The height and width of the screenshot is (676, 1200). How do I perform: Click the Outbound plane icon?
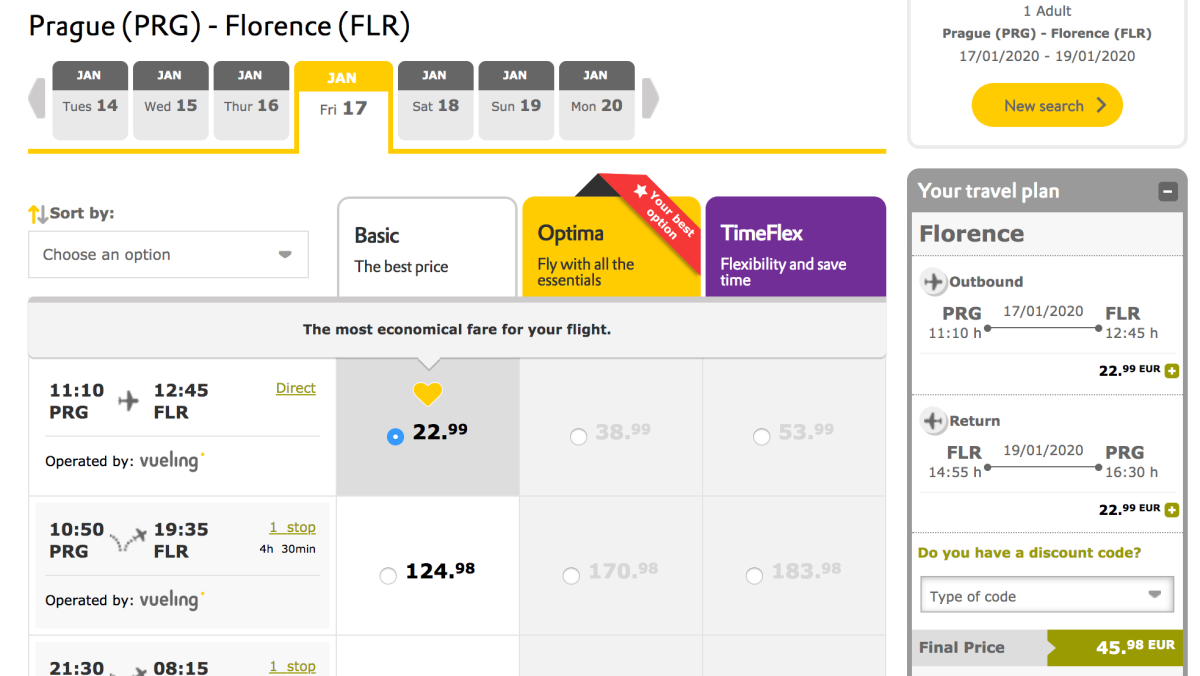pyautogui.click(x=934, y=282)
